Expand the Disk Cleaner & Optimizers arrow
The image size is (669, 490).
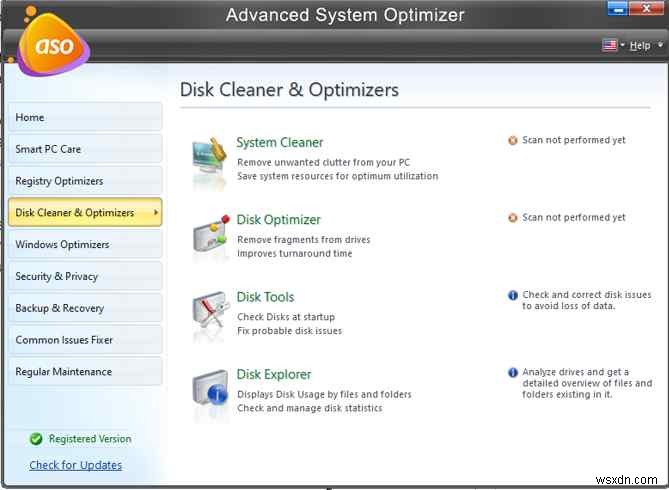click(x=156, y=213)
